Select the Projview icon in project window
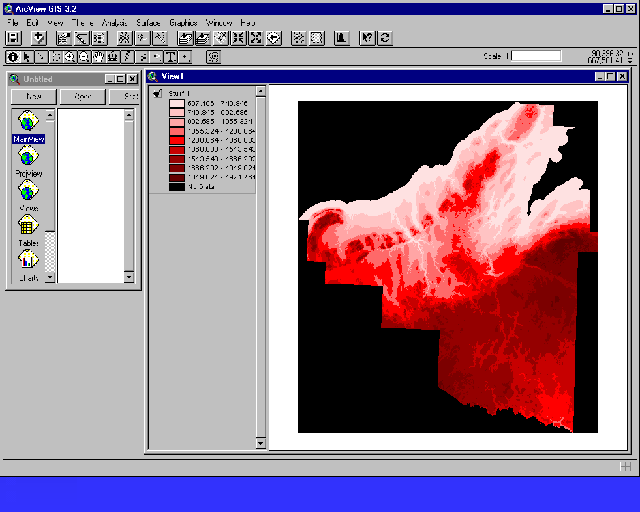The image size is (640, 512). pyautogui.click(x=28, y=157)
